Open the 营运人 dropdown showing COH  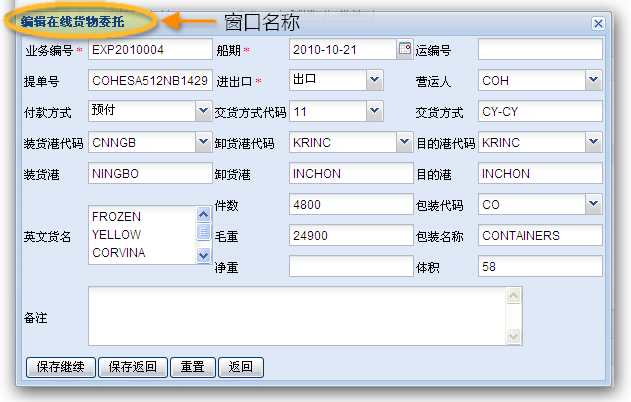point(594,80)
